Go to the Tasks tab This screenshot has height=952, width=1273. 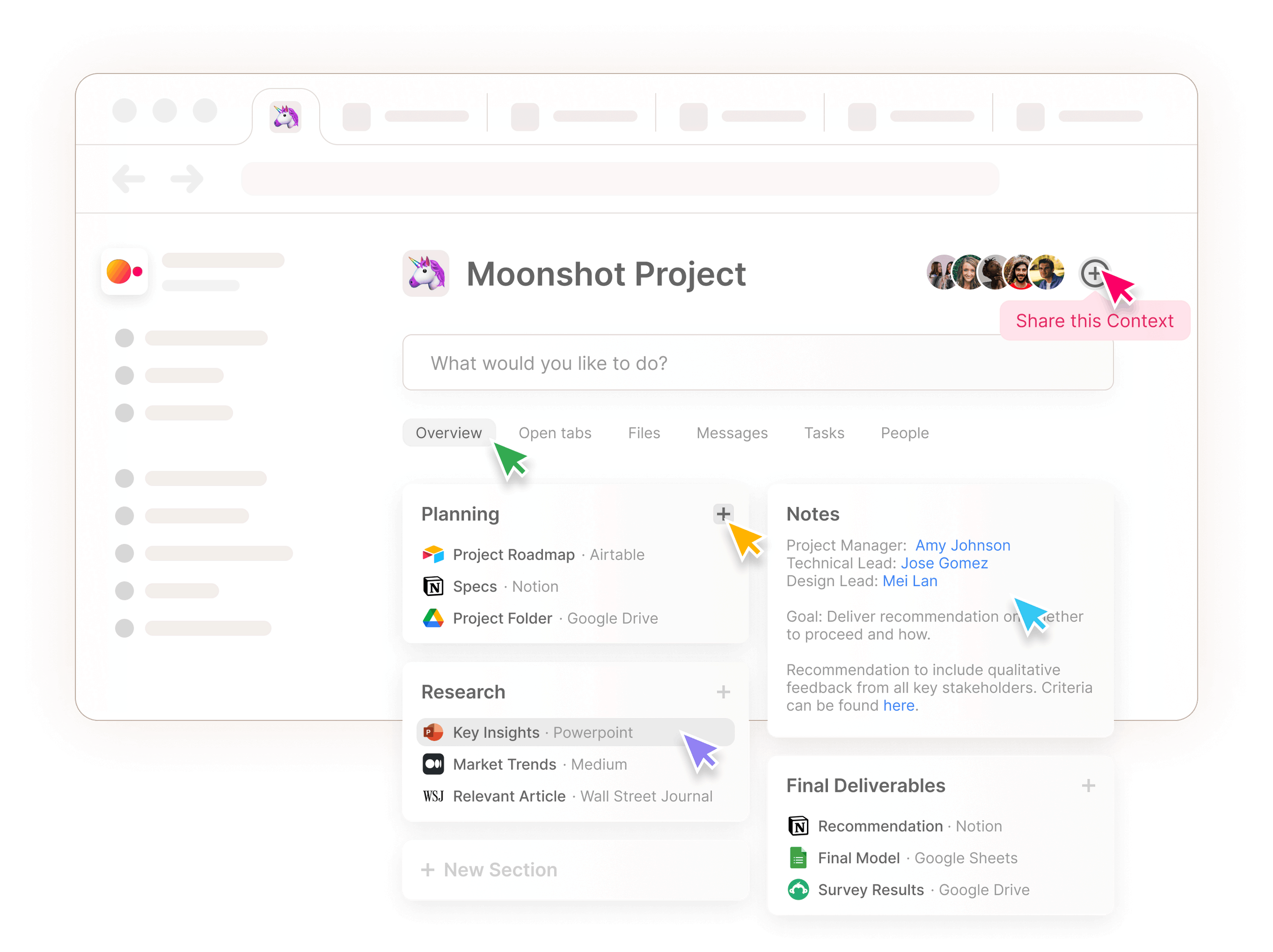[x=824, y=433]
